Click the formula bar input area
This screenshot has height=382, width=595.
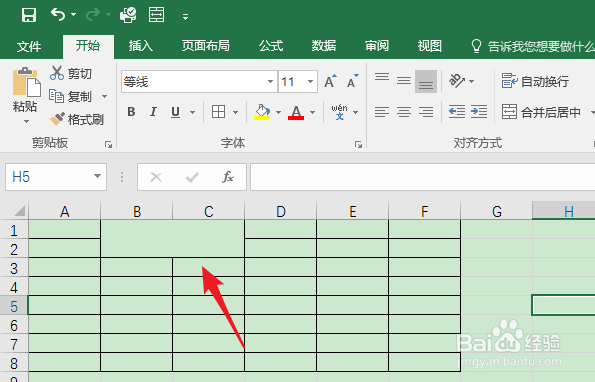pos(422,177)
